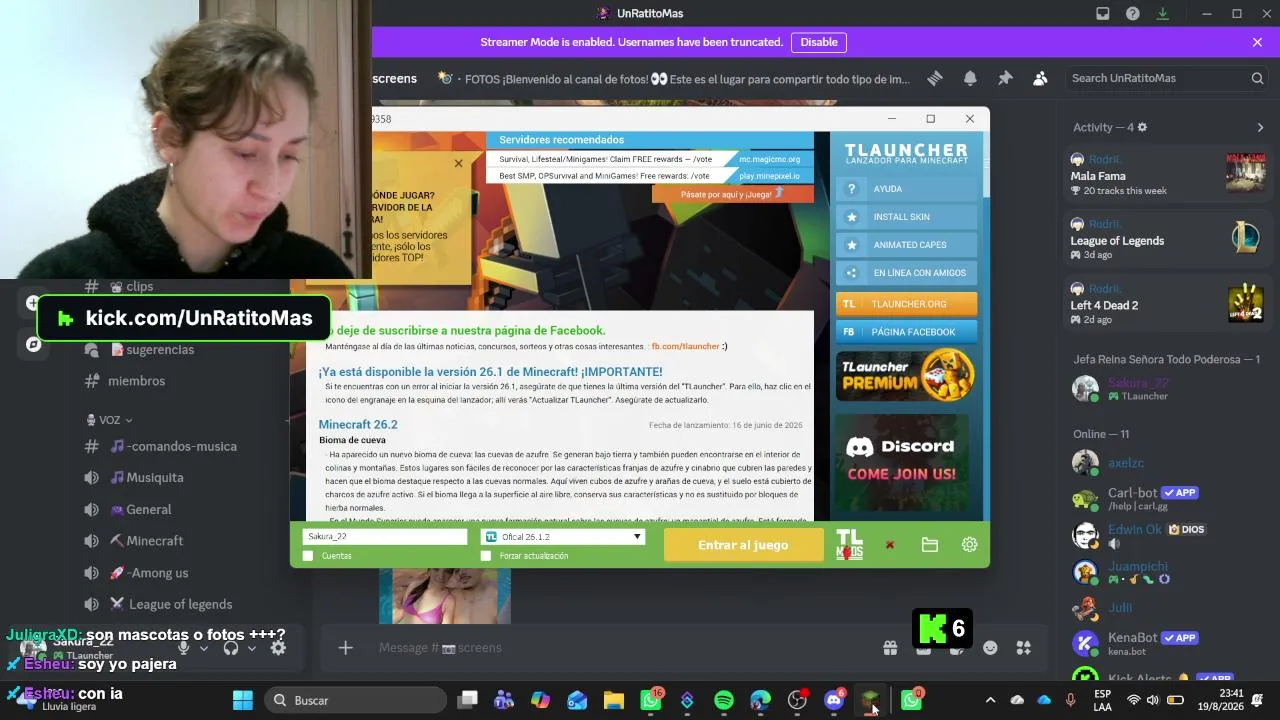Open PÁGINA FACEBOOK button in TLauncher

(906, 332)
